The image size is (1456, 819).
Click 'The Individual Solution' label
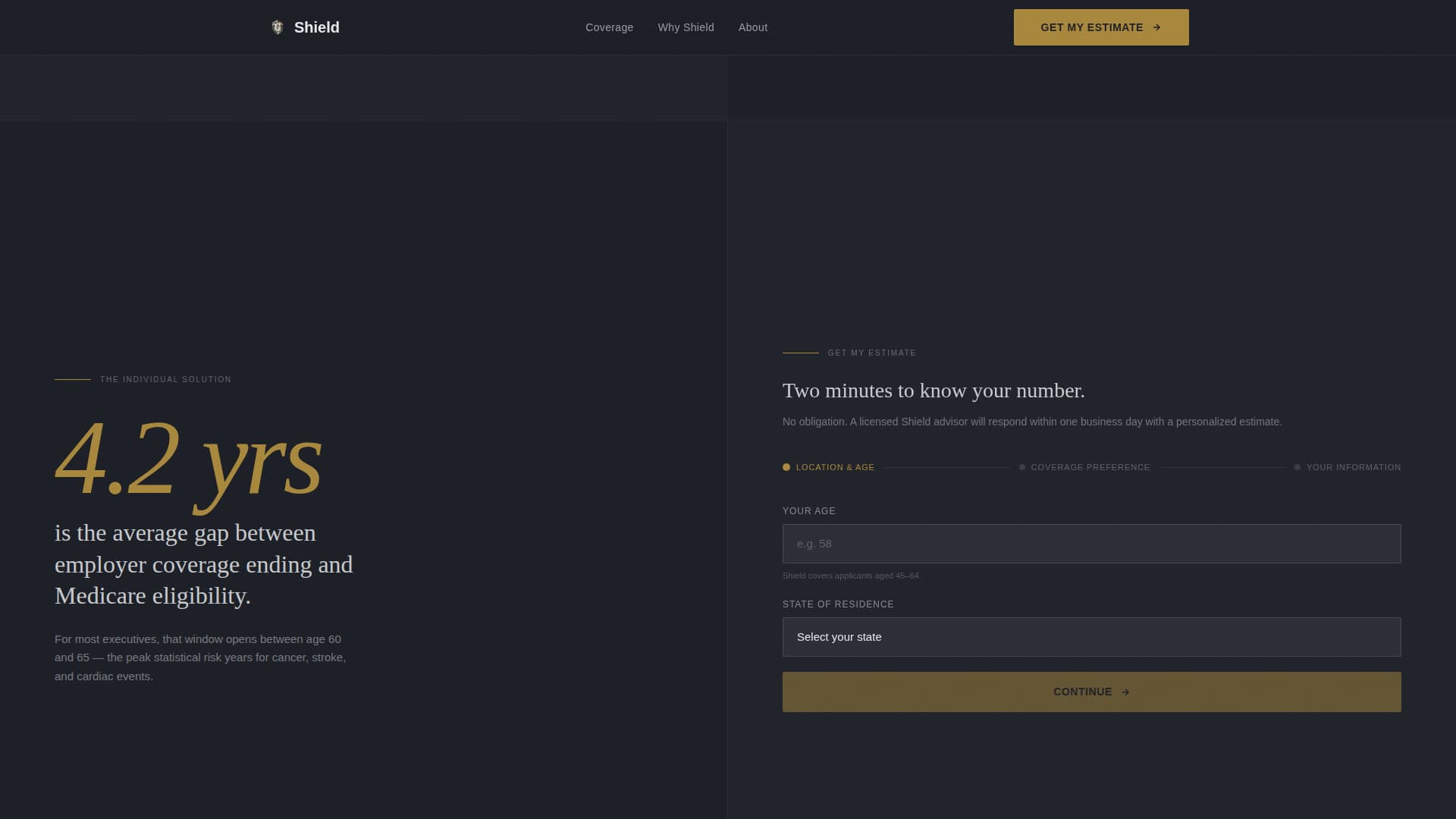[165, 379]
